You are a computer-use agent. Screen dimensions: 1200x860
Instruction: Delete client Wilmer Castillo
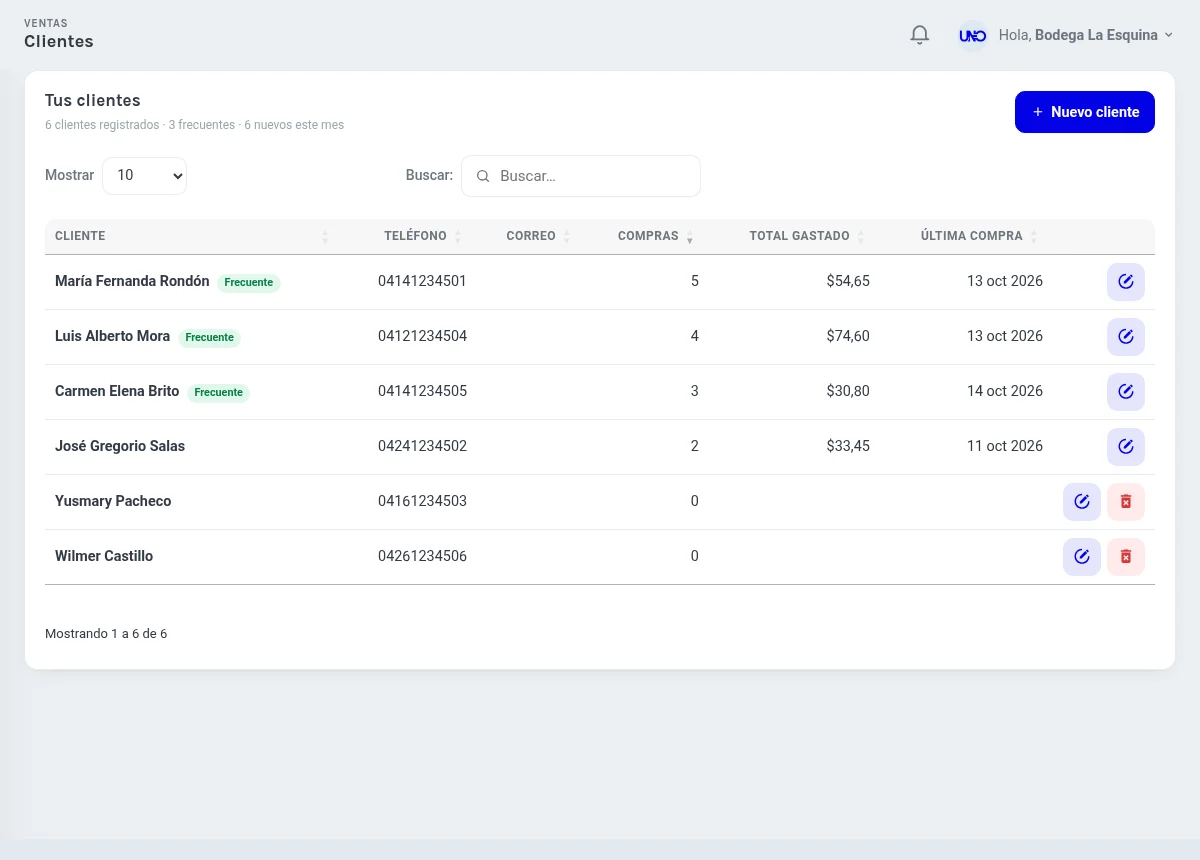point(1126,557)
